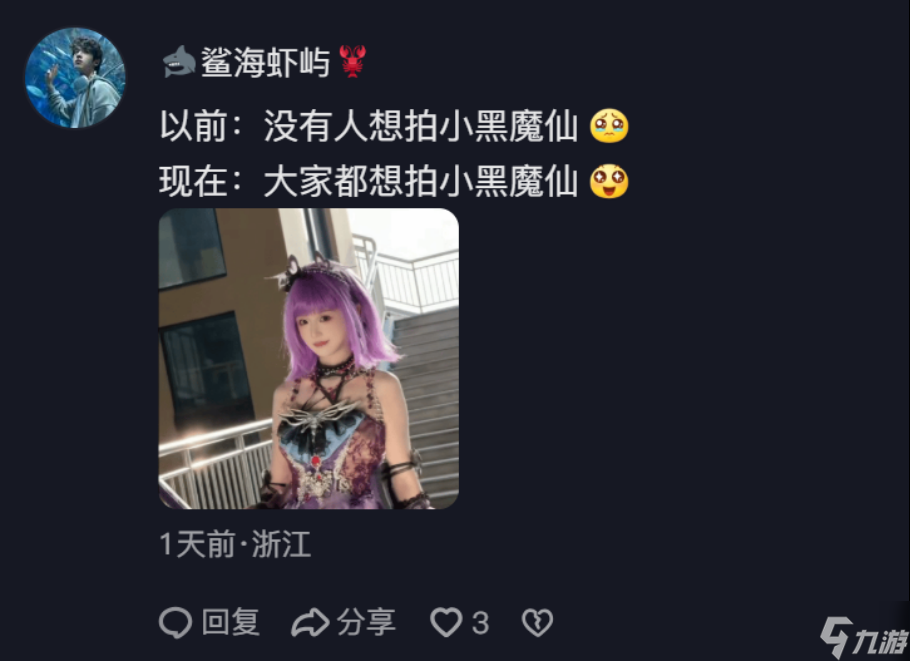Viewport: 910px width, 661px height.
Task: Open username 鲨海虾屿 profile
Action: point(265,62)
